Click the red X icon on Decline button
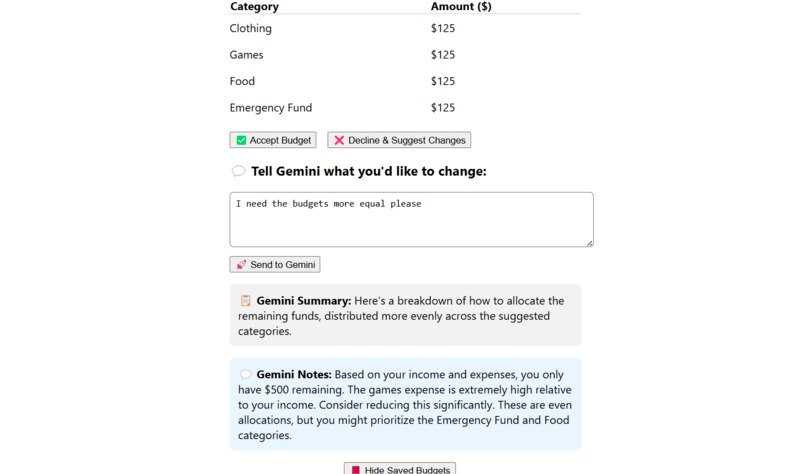Image resolution: width=806 pixels, height=474 pixels. 339,140
